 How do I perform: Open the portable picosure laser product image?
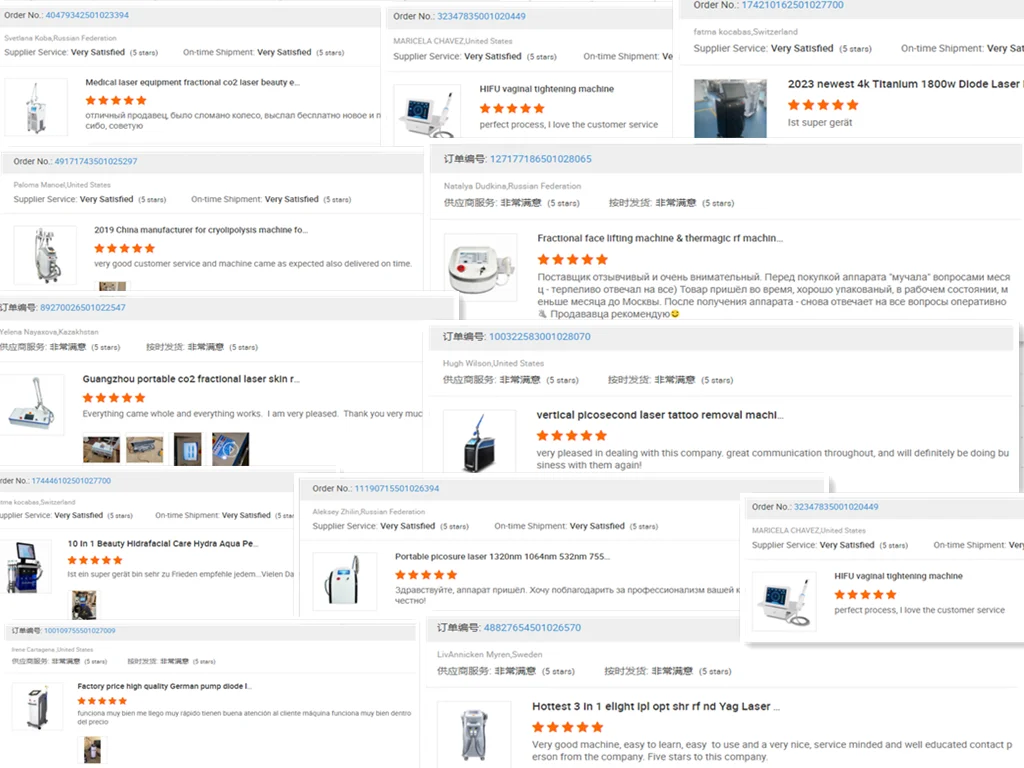point(344,581)
